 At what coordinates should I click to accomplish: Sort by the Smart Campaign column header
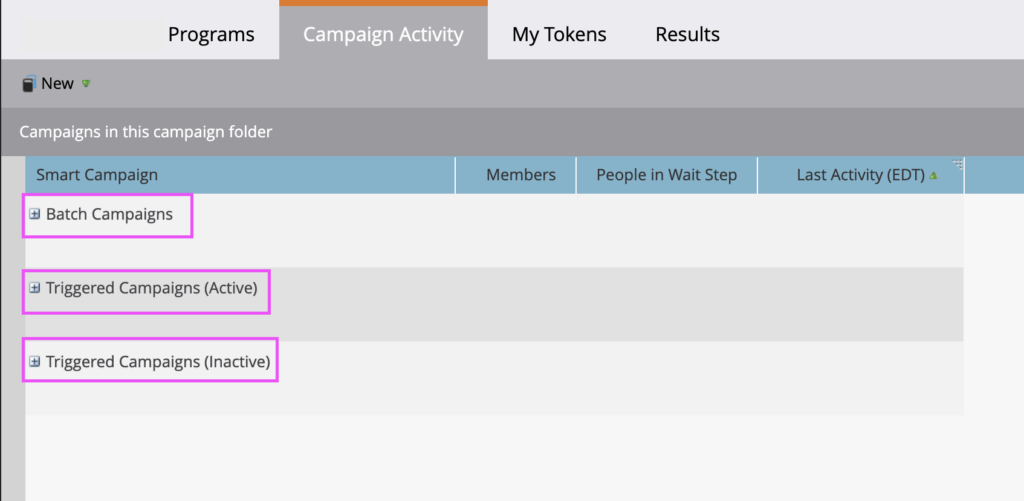(97, 175)
